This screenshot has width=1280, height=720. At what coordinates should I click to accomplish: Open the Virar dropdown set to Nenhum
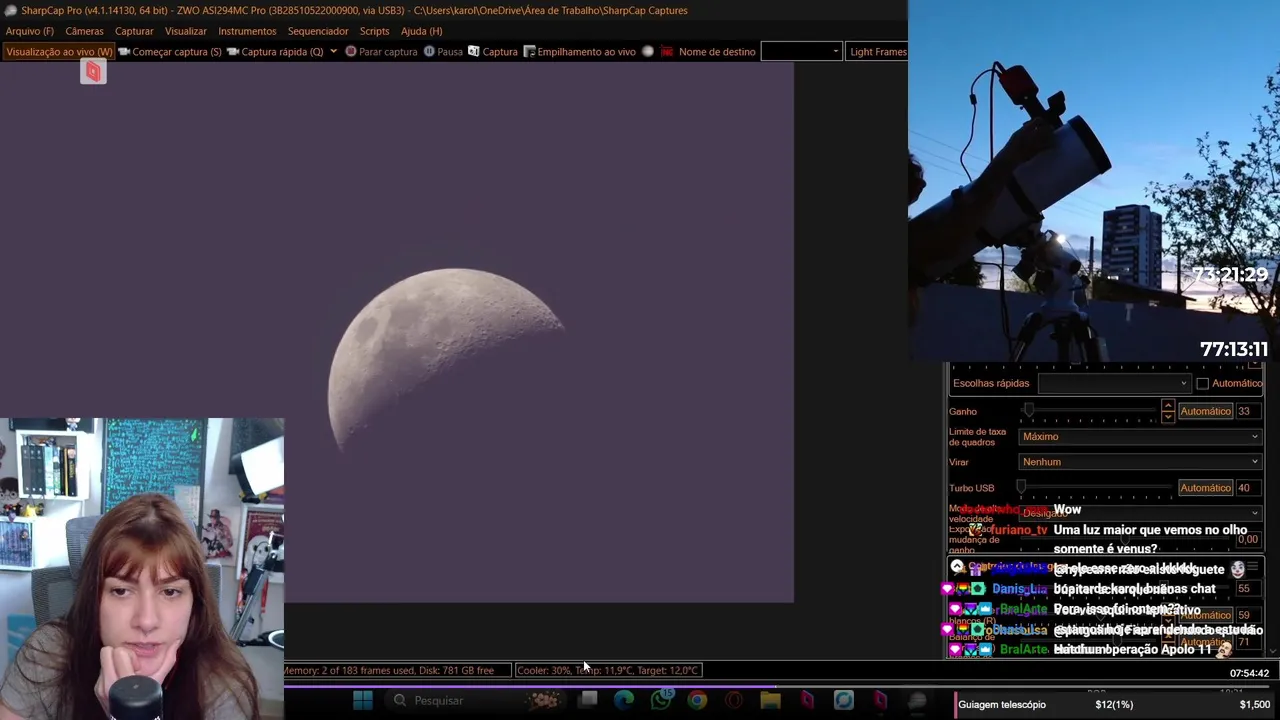[x=1141, y=462]
